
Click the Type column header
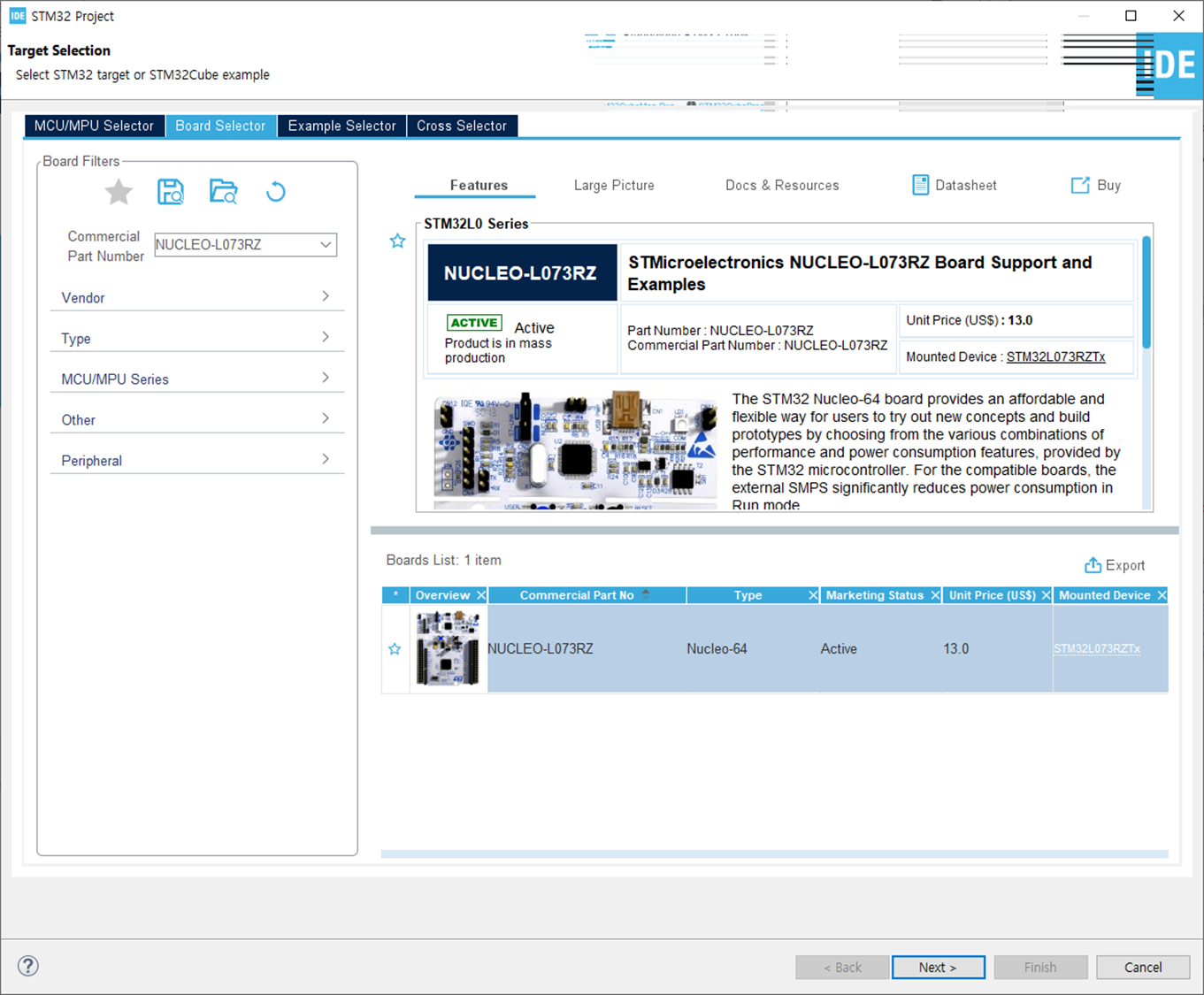coord(748,595)
